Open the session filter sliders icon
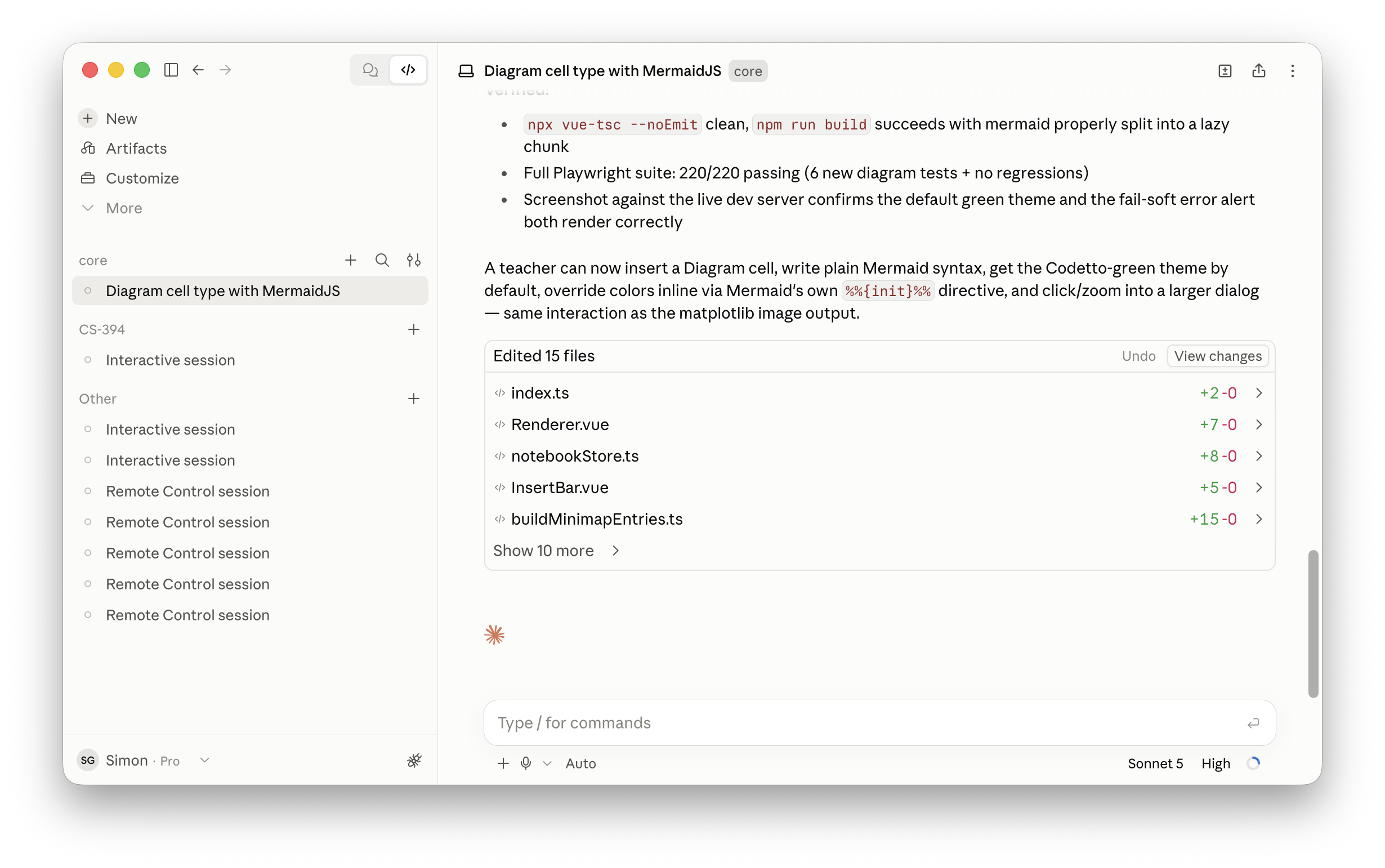The width and height of the screenshot is (1385, 868). 413,260
